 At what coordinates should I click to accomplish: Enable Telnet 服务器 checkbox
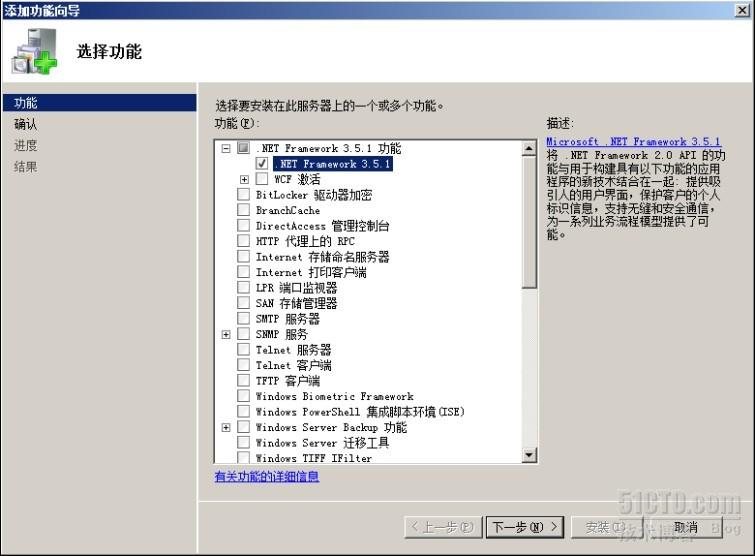[x=244, y=349]
